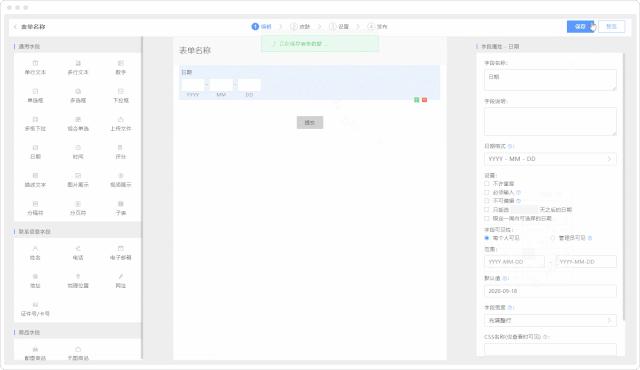The image size is (640, 370).
Task: Click the 预览 preview button
Action: (x=611, y=27)
